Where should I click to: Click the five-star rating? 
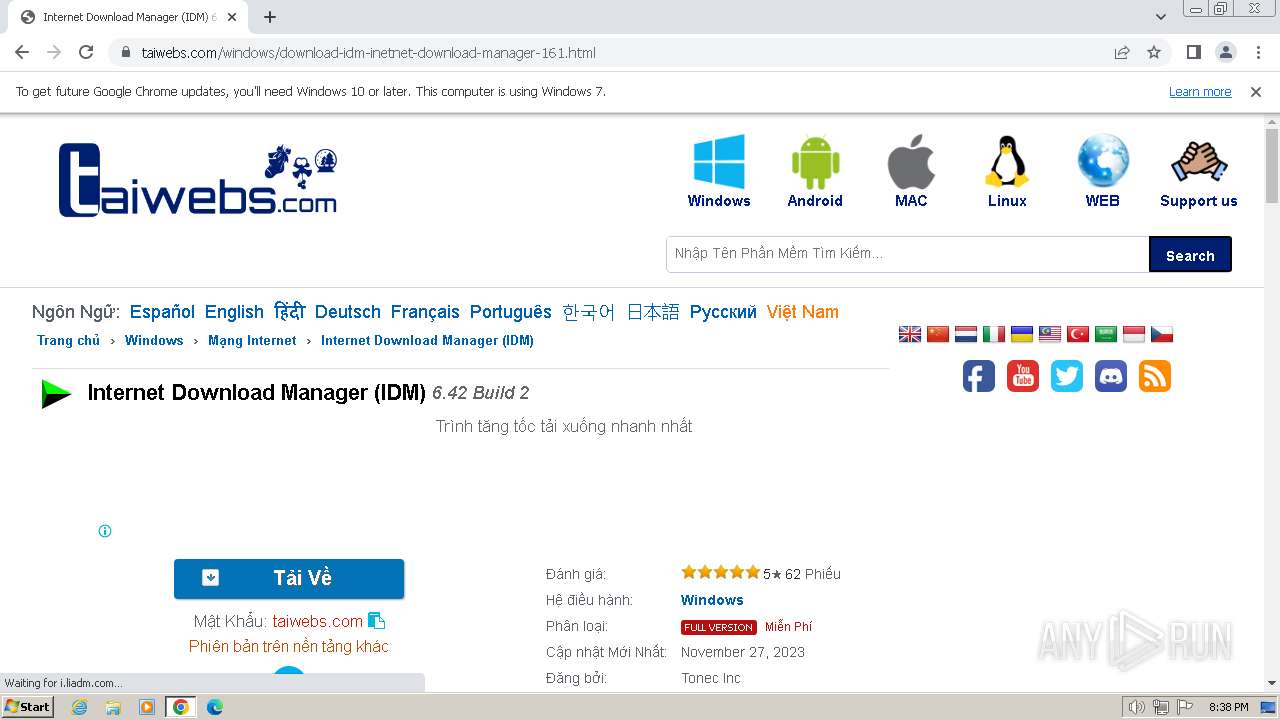click(x=720, y=573)
